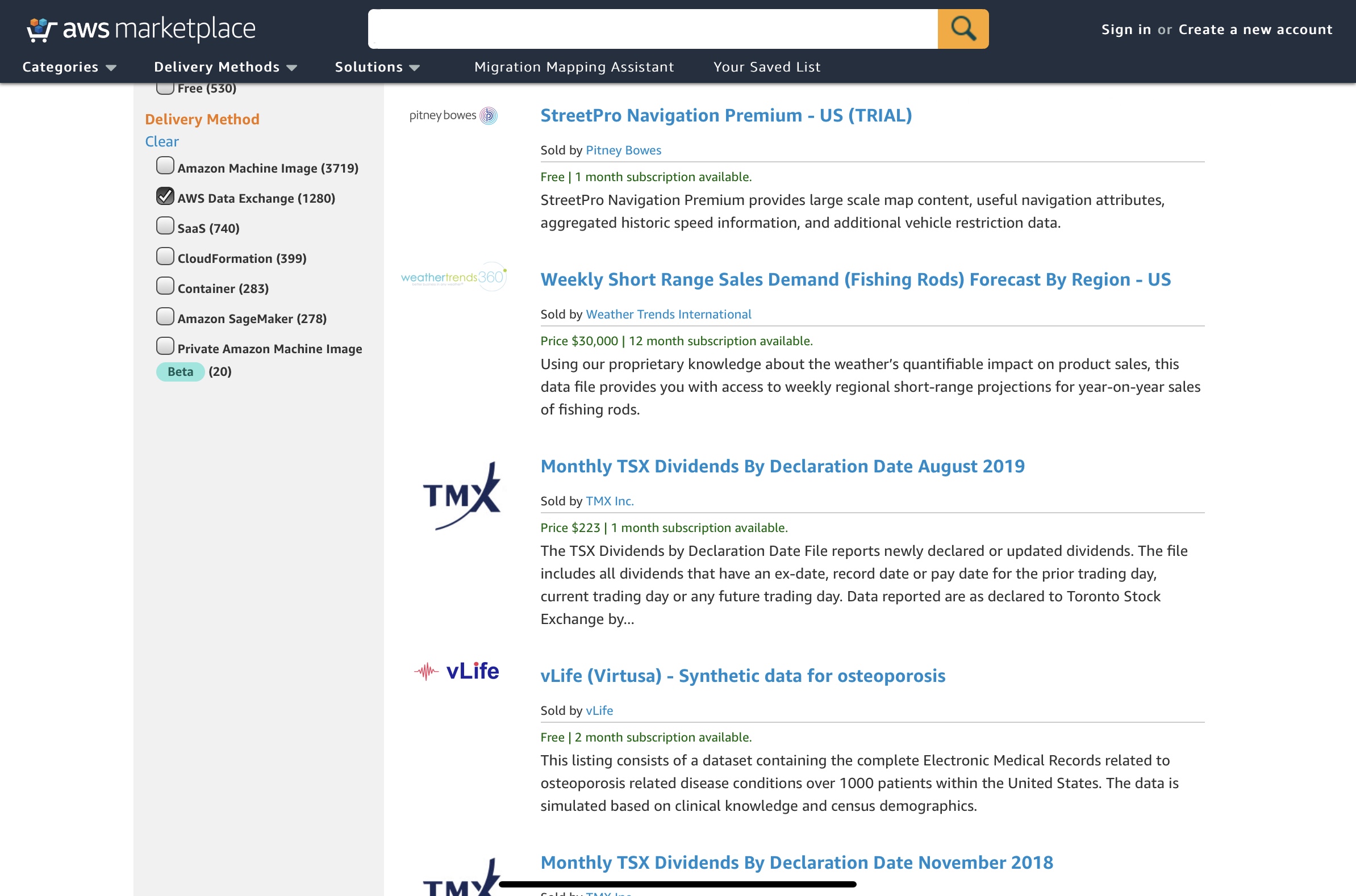Image resolution: width=1356 pixels, height=896 pixels.
Task: Click the AWS Marketplace cart logo
Action: pos(141,28)
